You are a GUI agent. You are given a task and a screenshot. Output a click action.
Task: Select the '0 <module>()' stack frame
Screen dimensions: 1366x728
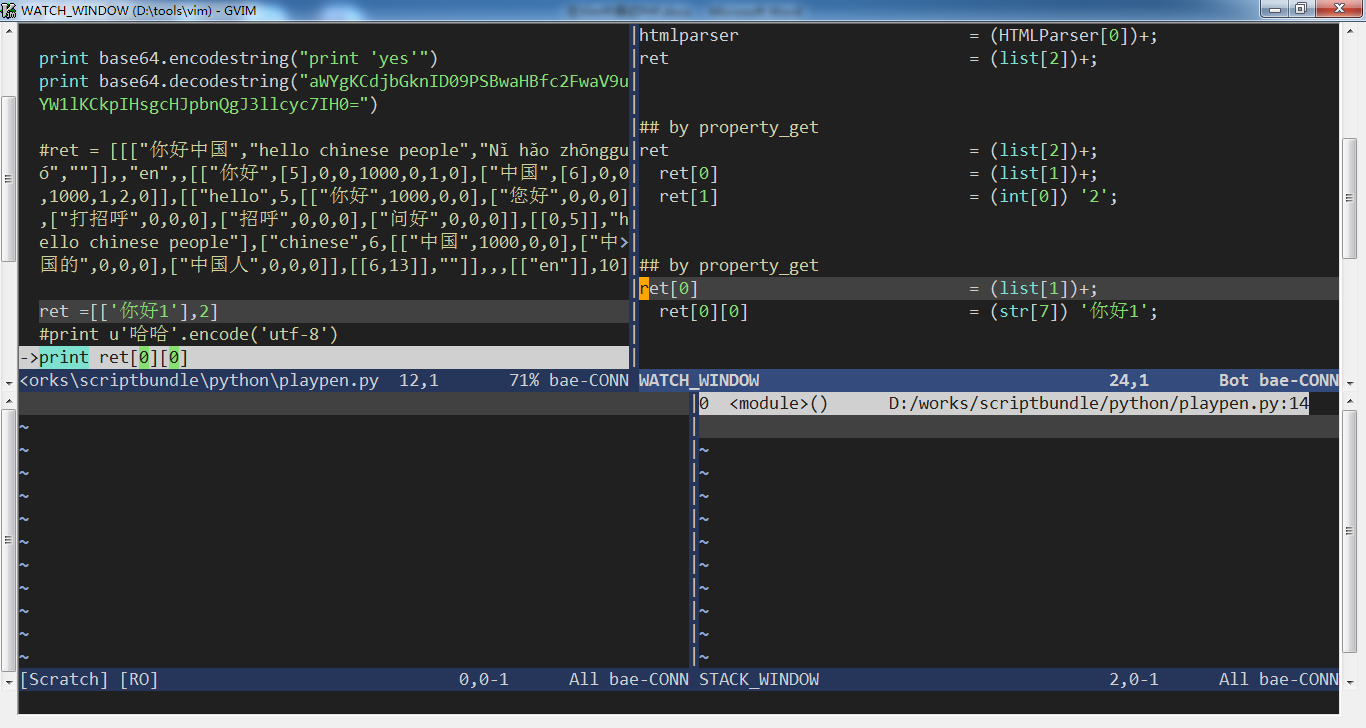point(764,404)
